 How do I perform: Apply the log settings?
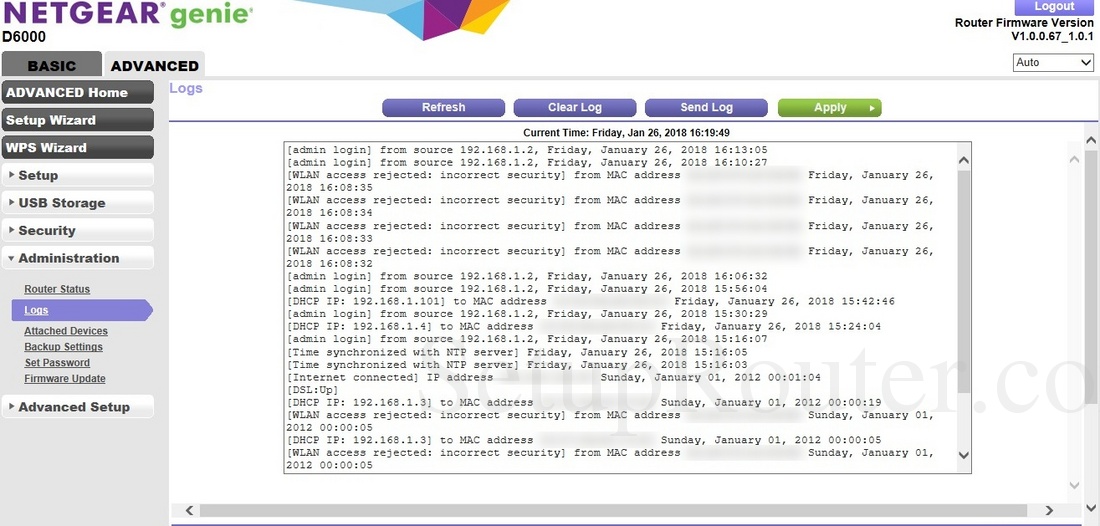[x=829, y=107]
